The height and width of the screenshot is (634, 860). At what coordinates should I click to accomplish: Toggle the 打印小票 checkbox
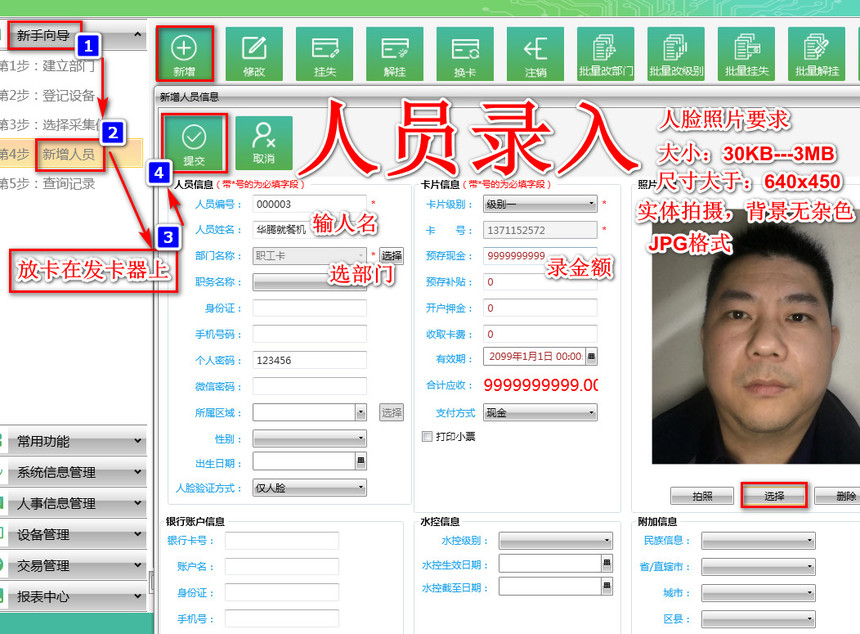click(427, 437)
